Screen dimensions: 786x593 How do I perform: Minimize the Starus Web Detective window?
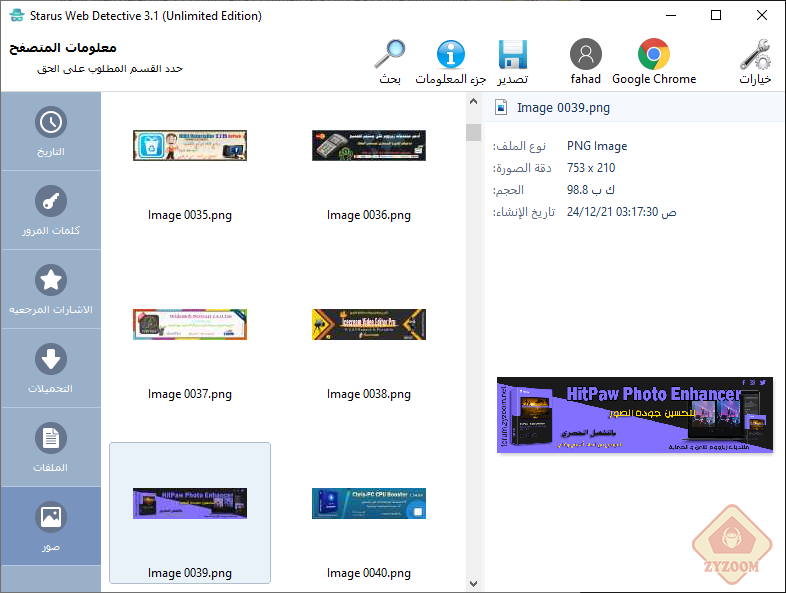671,16
